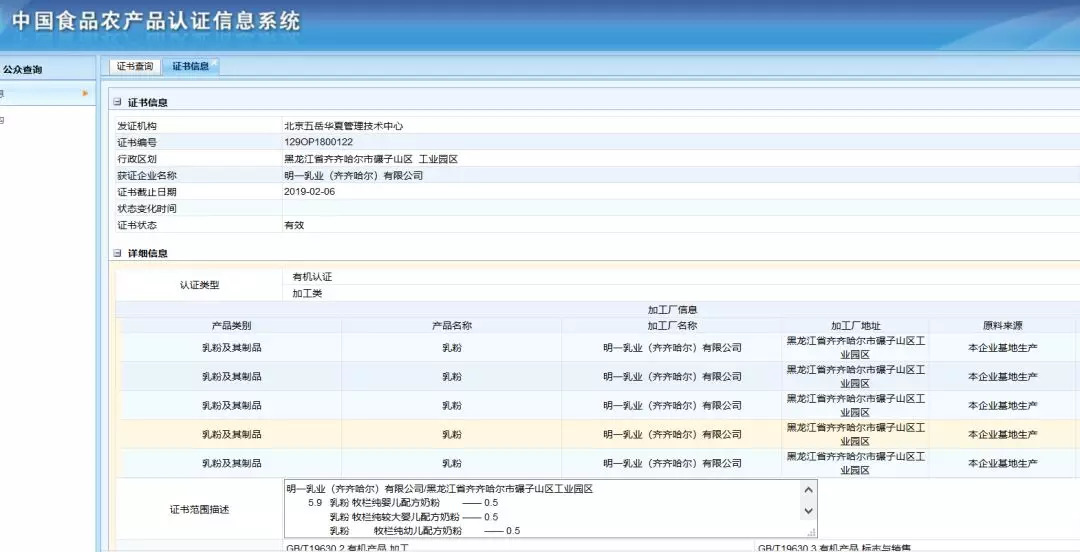The width and height of the screenshot is (1080, 552).
Task: Click the 状态变化时间 label
Action: [147, 209]
